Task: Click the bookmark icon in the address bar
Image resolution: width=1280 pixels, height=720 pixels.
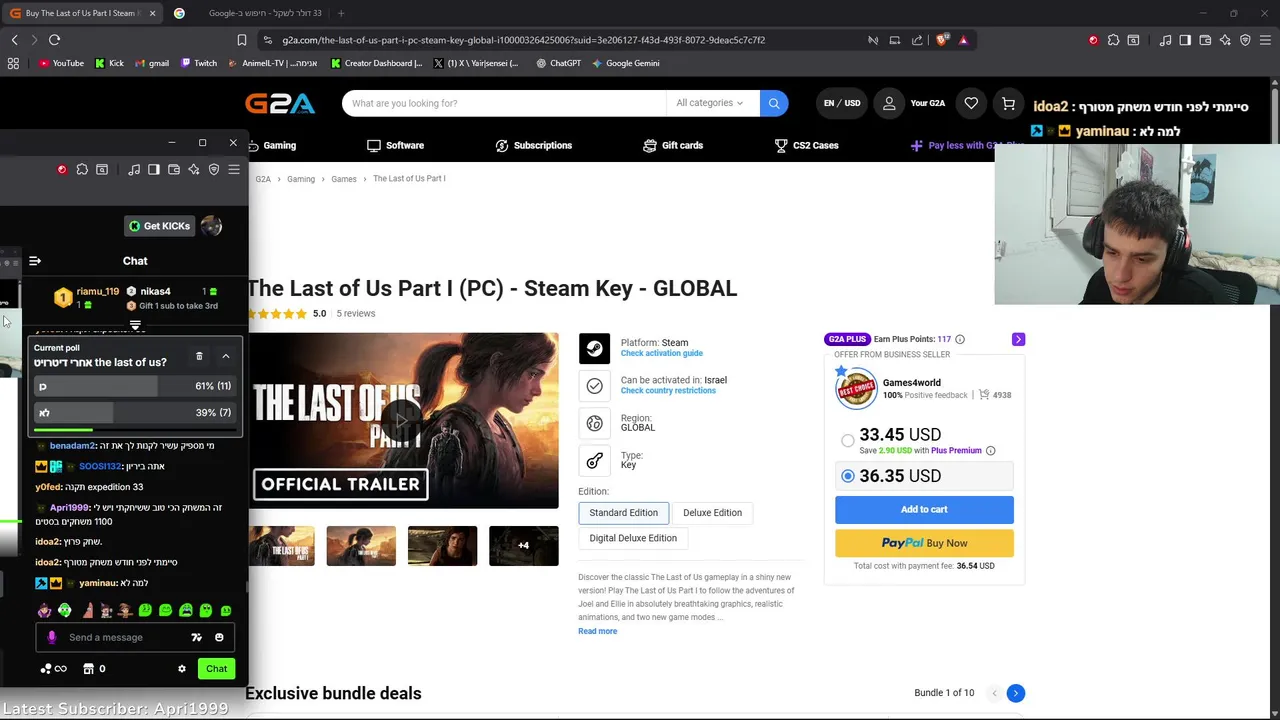Action: click(242, 40)
